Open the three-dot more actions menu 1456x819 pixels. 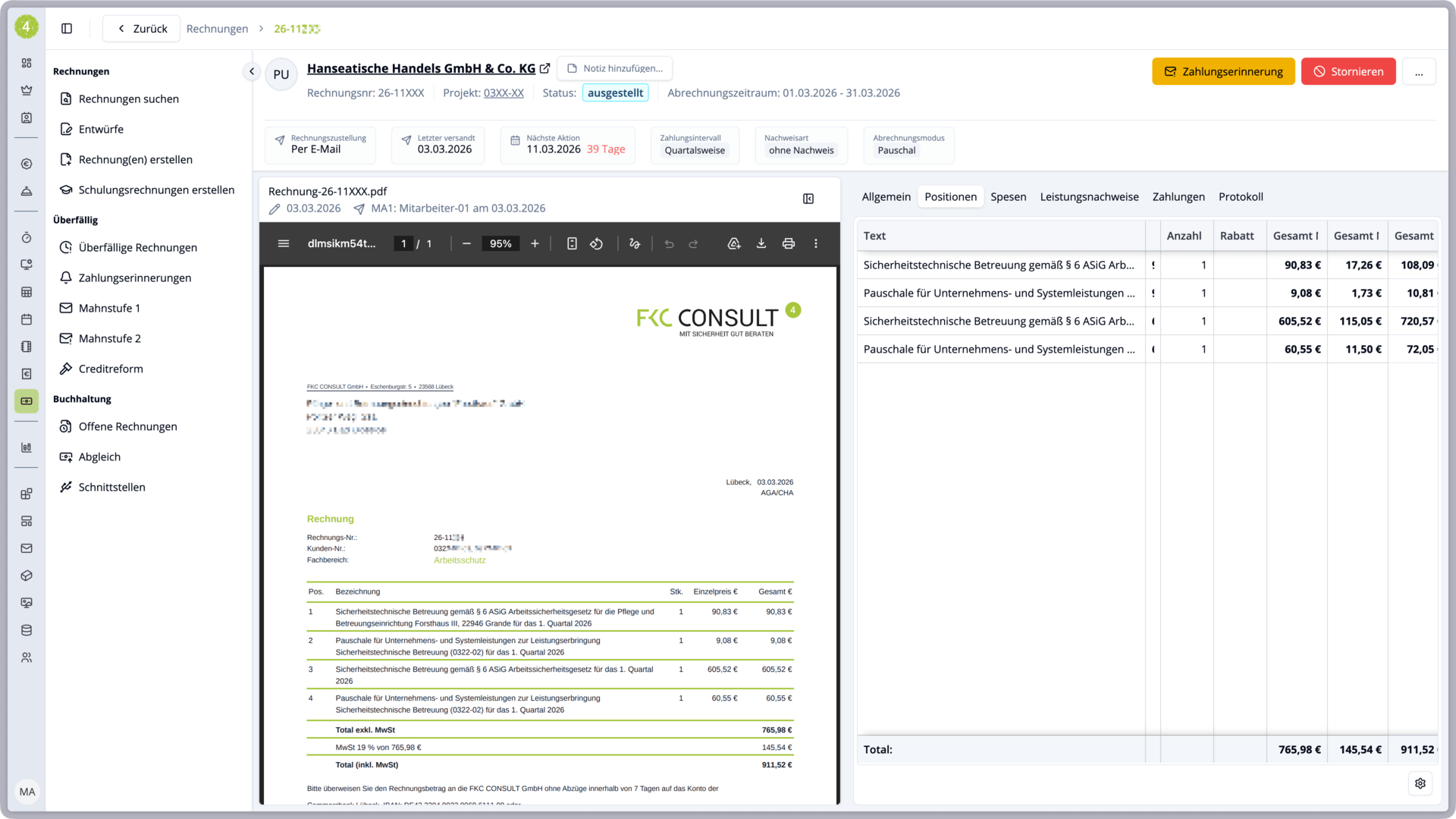[1418, 72]
